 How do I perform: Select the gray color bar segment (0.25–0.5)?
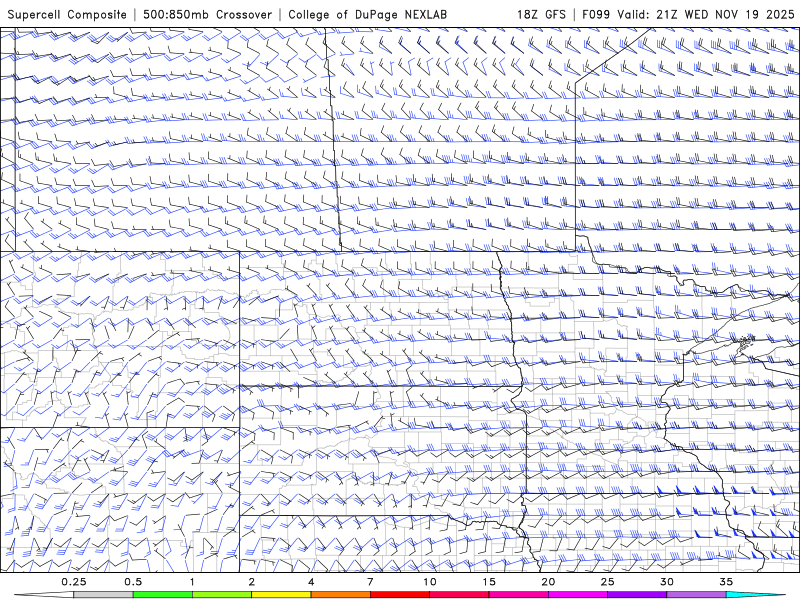click(103, 595)
